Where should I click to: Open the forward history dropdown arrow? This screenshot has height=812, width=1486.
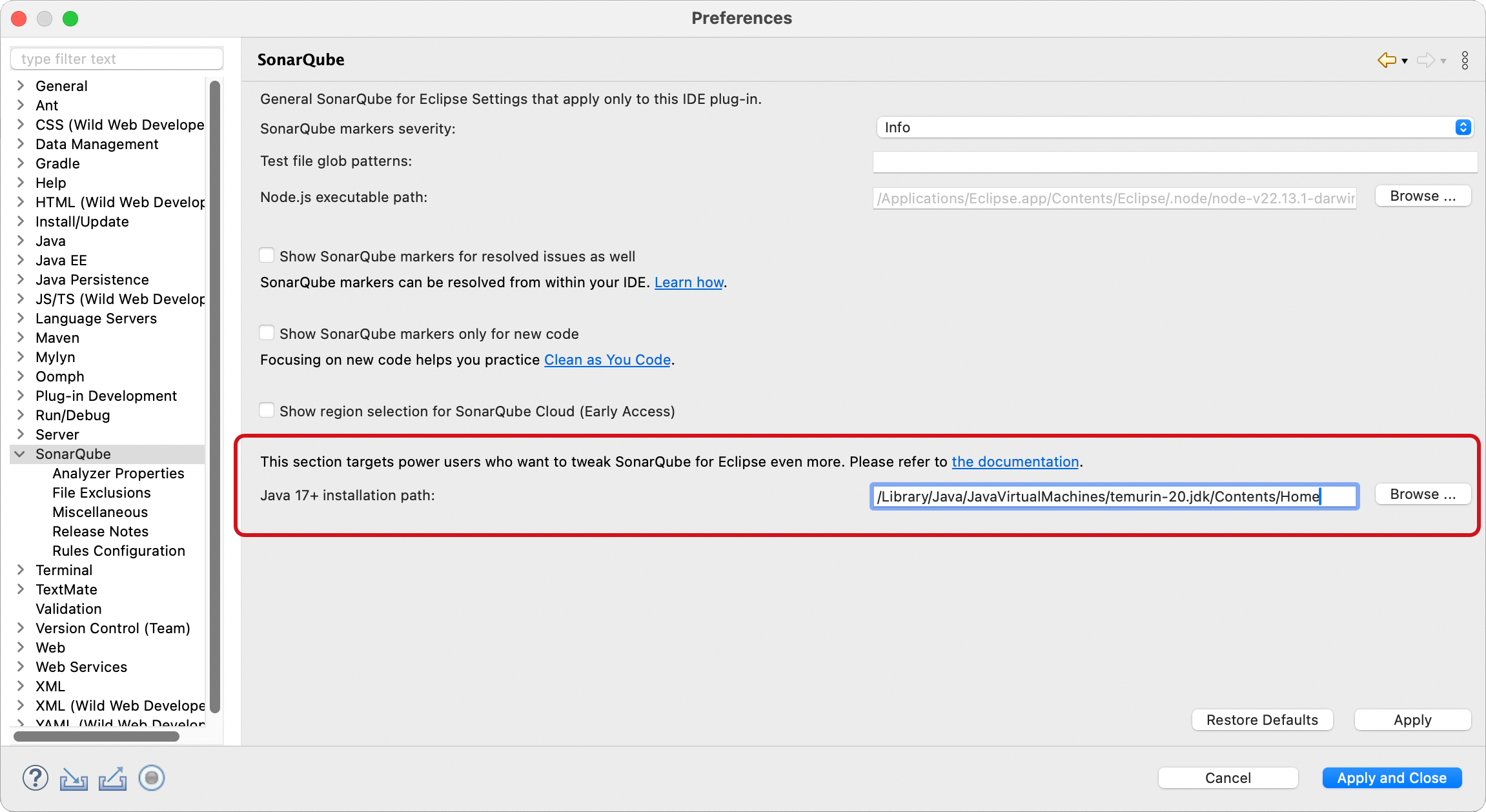click(x=1443, y=61)
